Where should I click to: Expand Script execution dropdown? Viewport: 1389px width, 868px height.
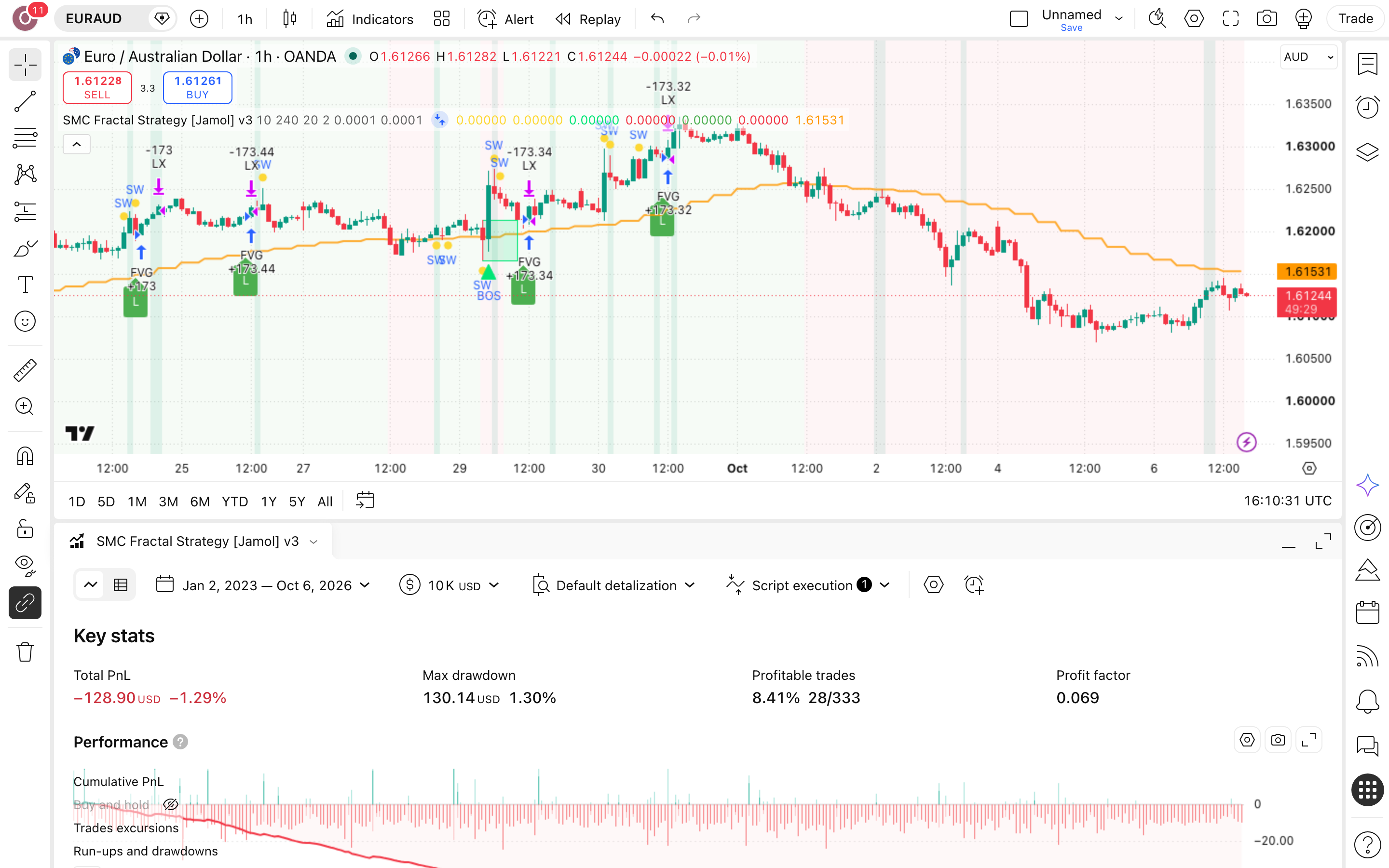[x=808, y=585]
